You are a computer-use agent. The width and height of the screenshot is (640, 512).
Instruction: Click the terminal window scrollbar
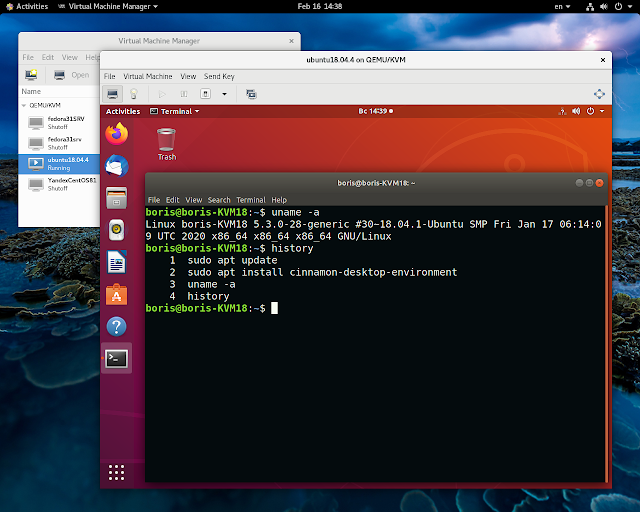pyautogui.click(x=607, y=344)
